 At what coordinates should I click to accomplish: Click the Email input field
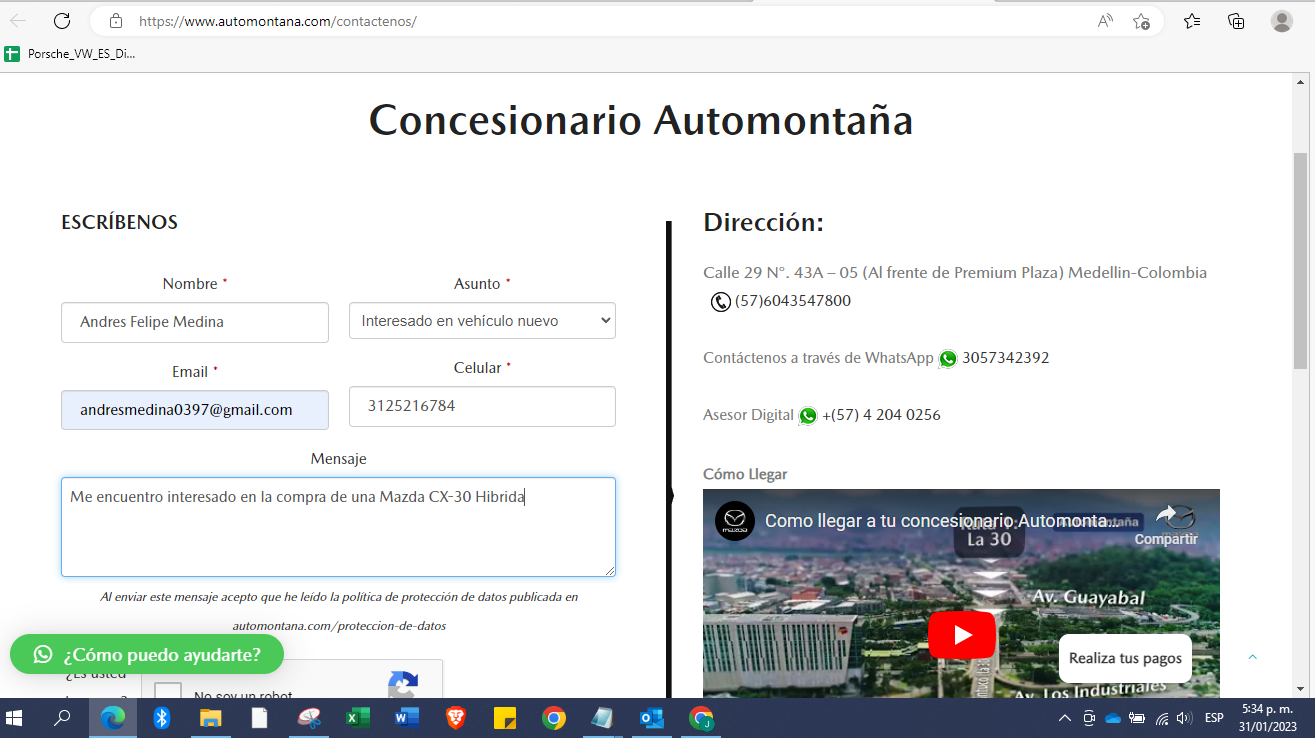click(195, 410)
